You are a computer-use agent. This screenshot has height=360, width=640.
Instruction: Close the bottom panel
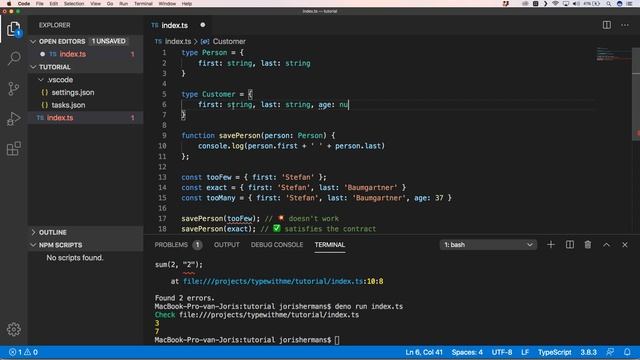click(625, 244)
